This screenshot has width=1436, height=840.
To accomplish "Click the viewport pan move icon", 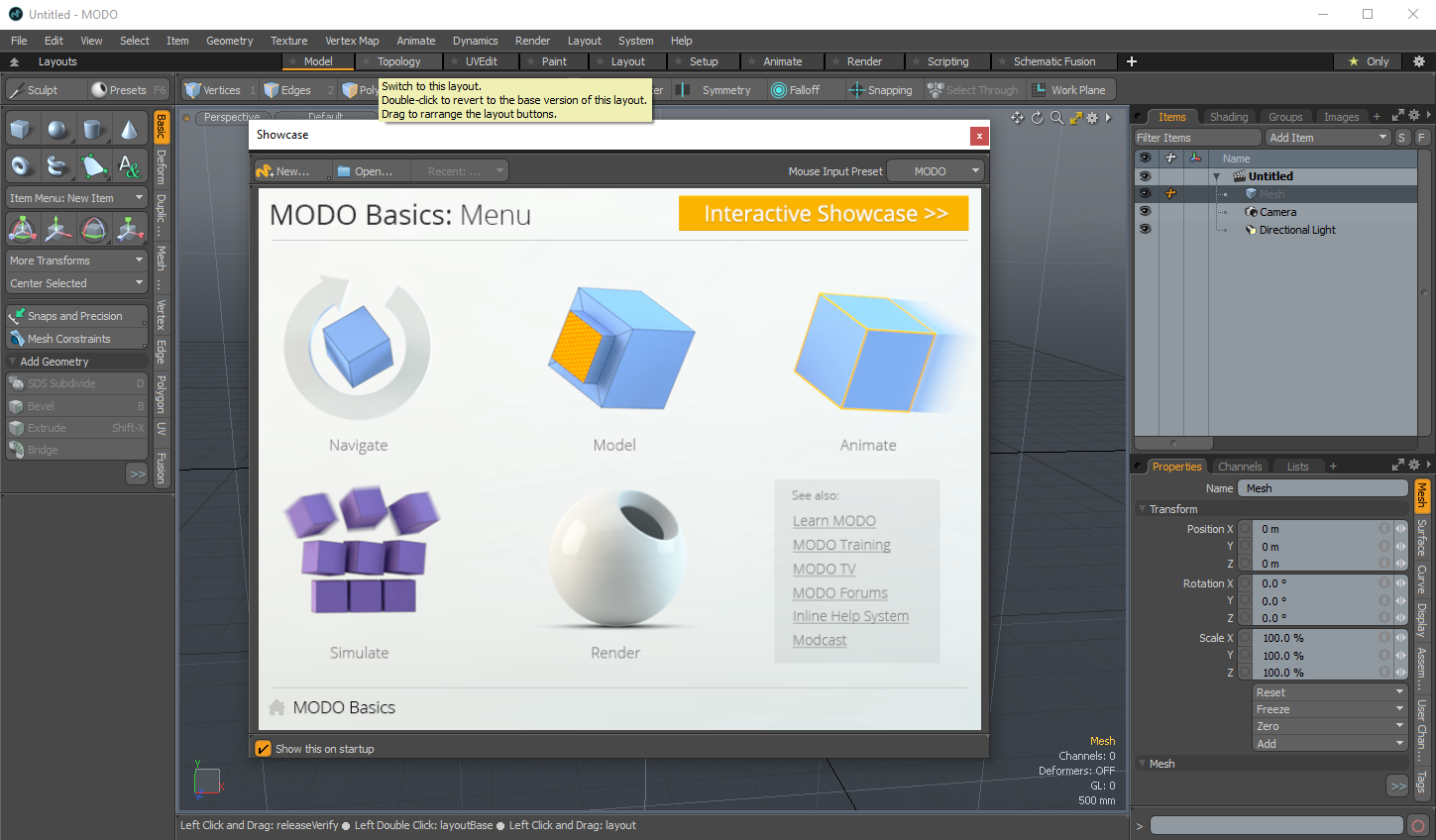I will (x=1017, y=118).
